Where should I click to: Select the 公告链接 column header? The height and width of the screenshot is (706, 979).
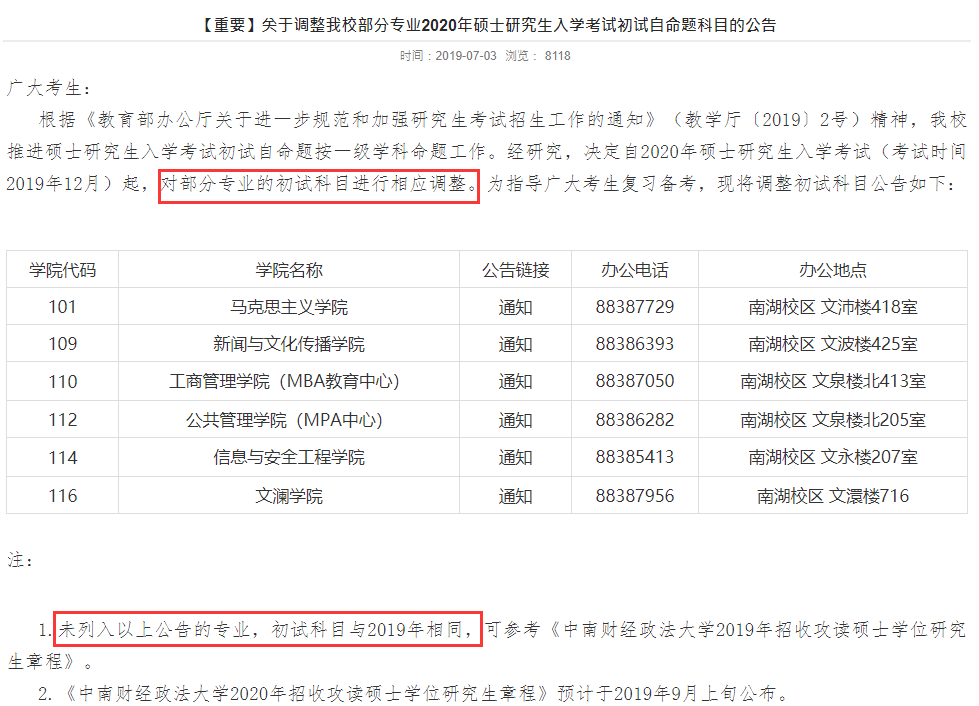click(x=515, y=270)
